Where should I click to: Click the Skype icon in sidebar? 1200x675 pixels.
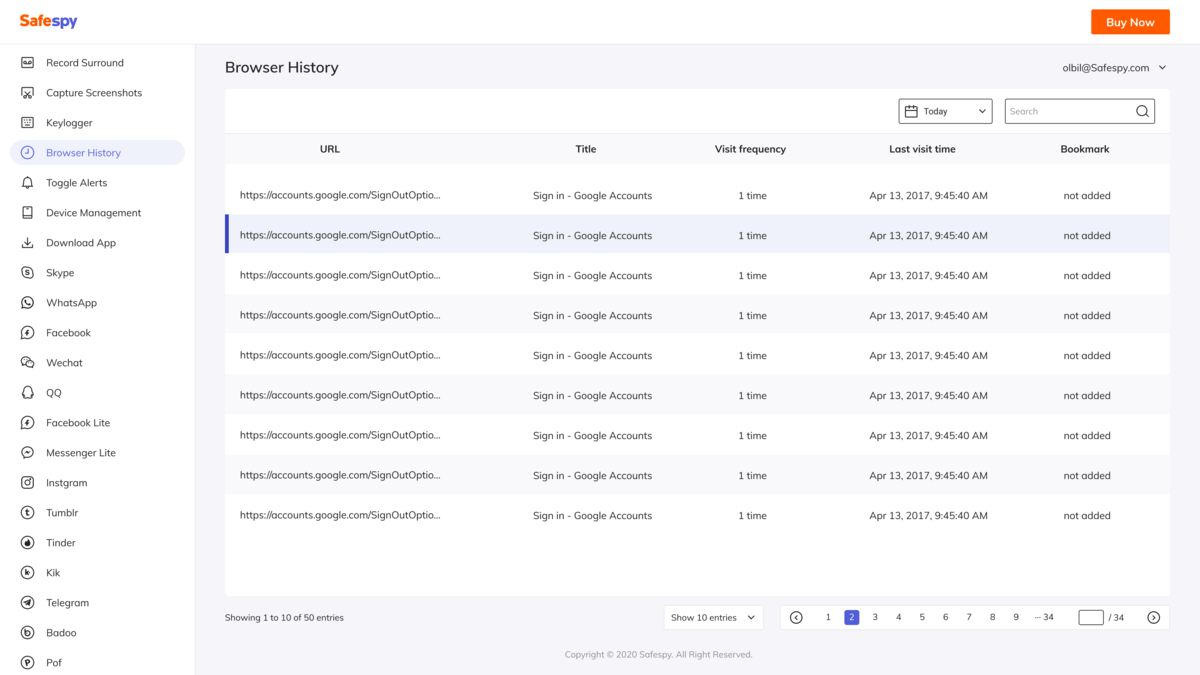click(28, 273)
